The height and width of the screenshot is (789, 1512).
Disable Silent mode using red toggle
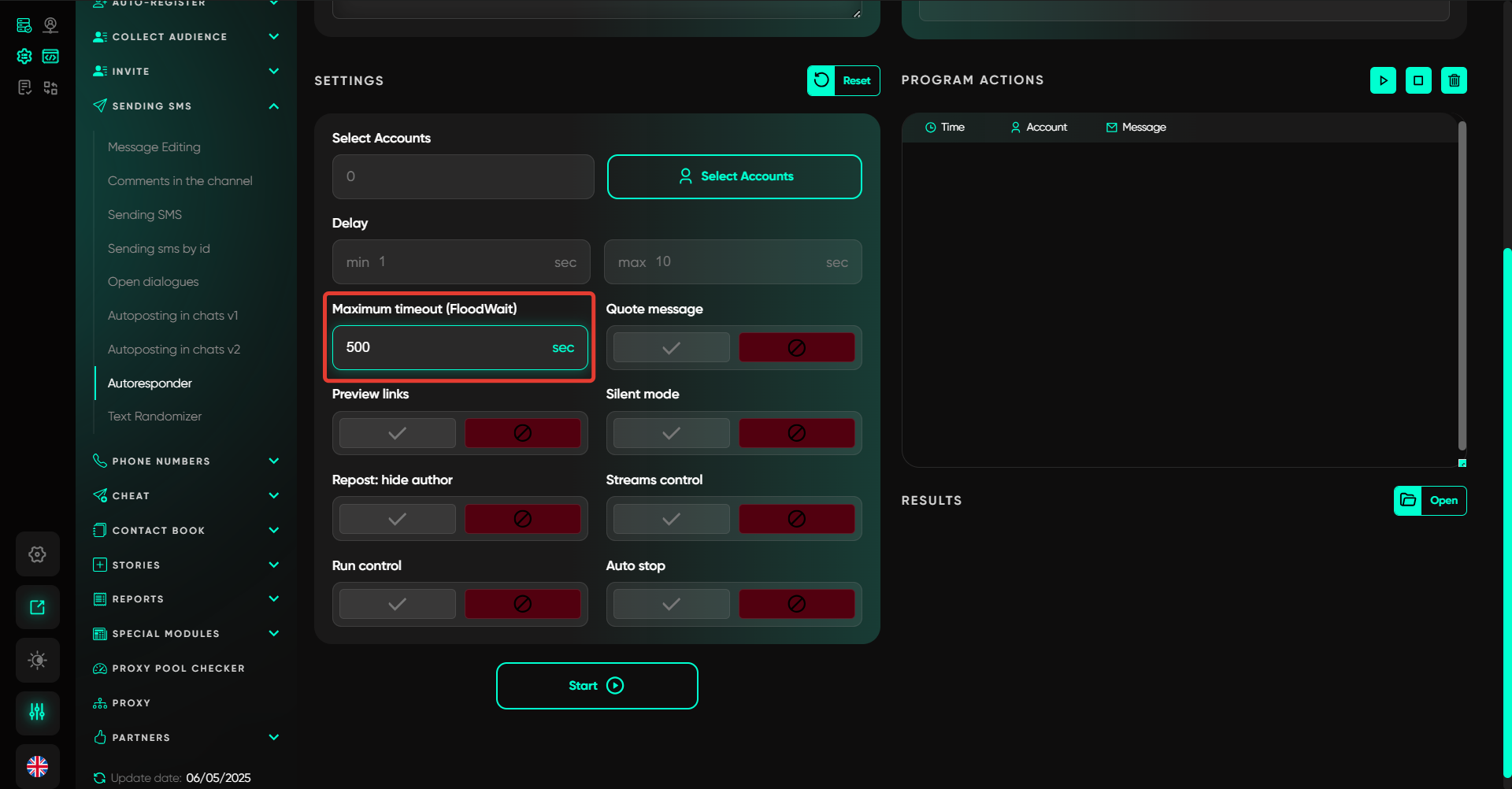(x=796, y=433)
